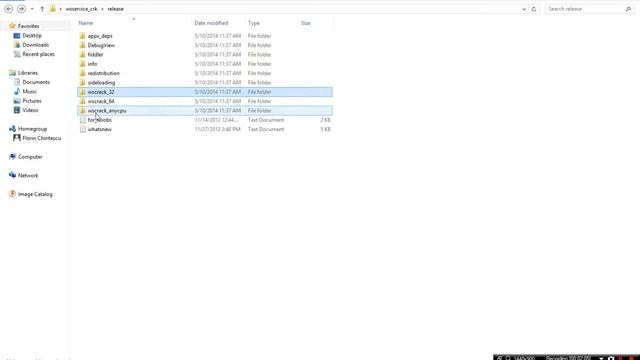Click the Favorites star icon
This screenshot has height=360, width=640.
click(x=12, y=26)
